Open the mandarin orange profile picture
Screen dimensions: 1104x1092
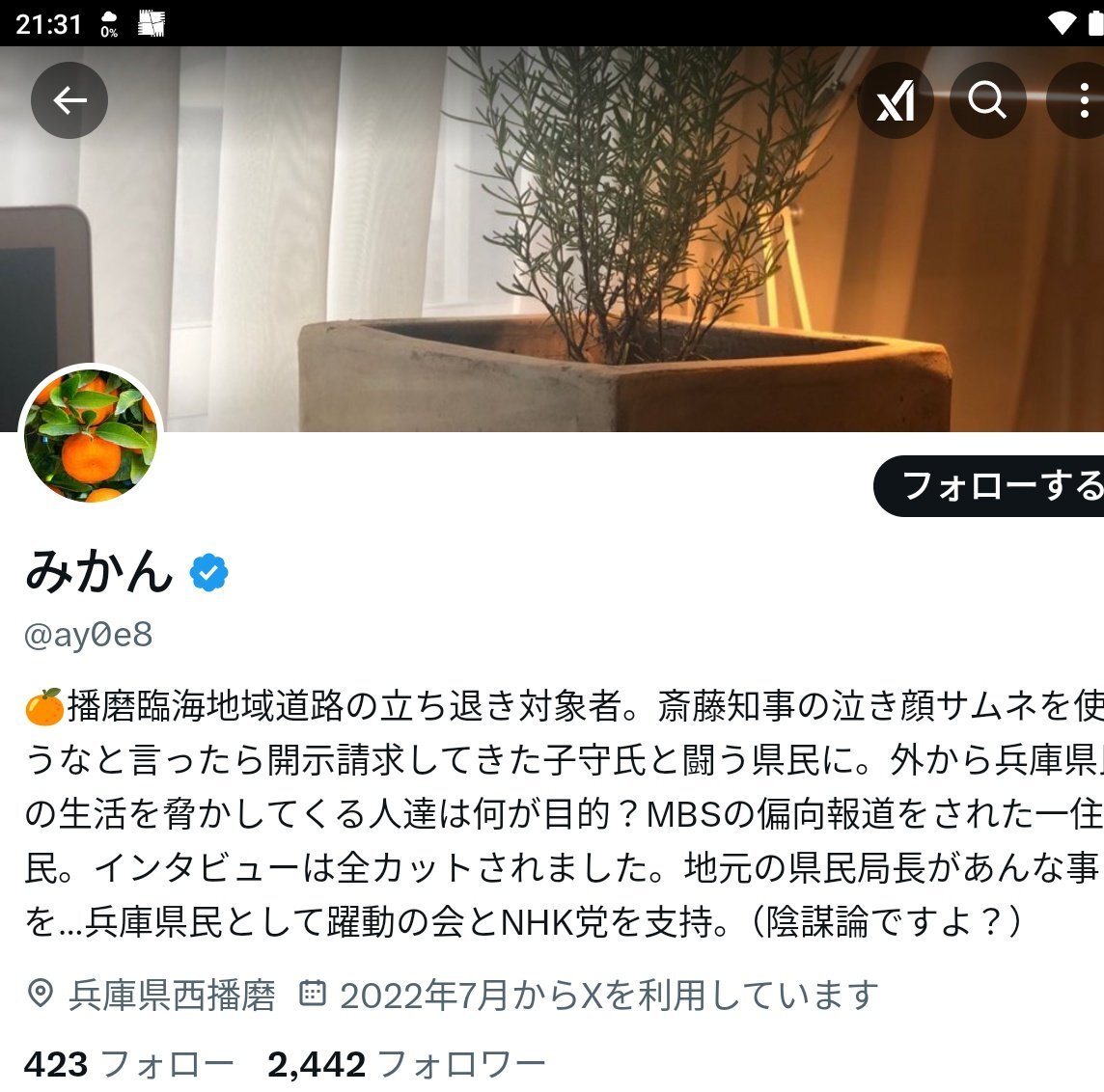tap(91, 436)
